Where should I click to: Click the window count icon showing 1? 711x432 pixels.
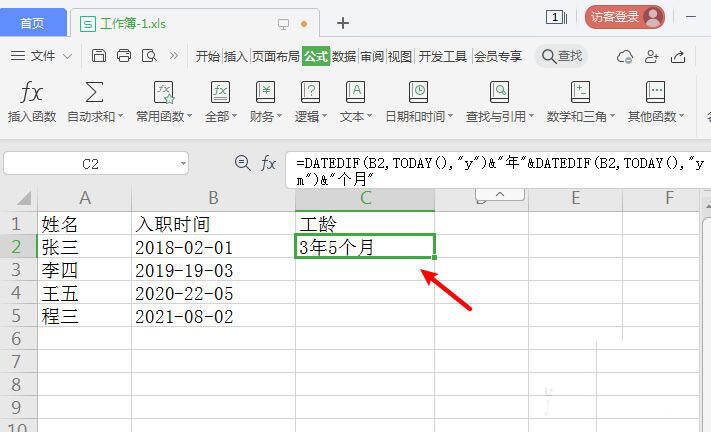pyautogui.click(x=556, y=18)
